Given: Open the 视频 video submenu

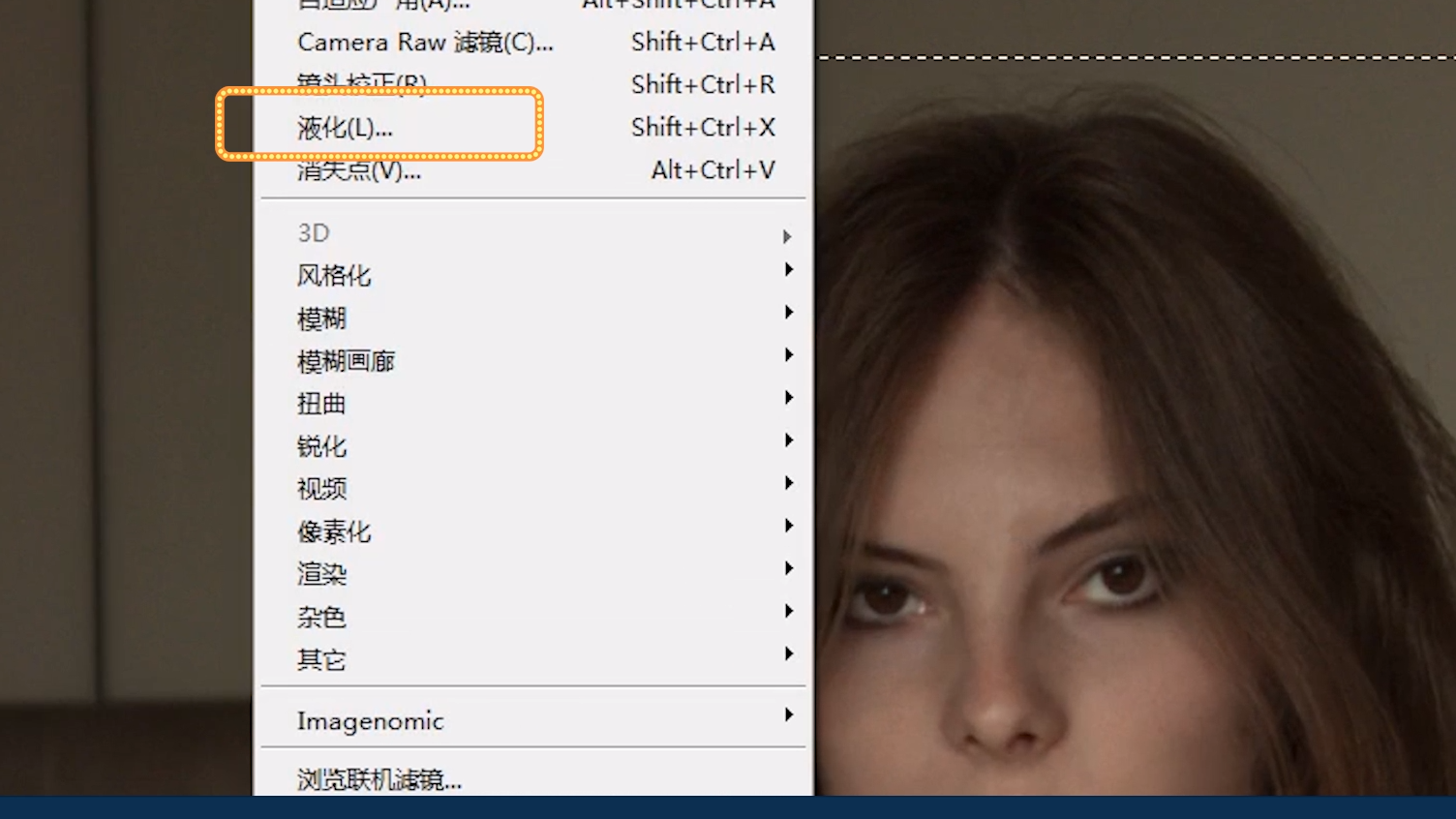Looking at the screenshot, I should [321, 489].
